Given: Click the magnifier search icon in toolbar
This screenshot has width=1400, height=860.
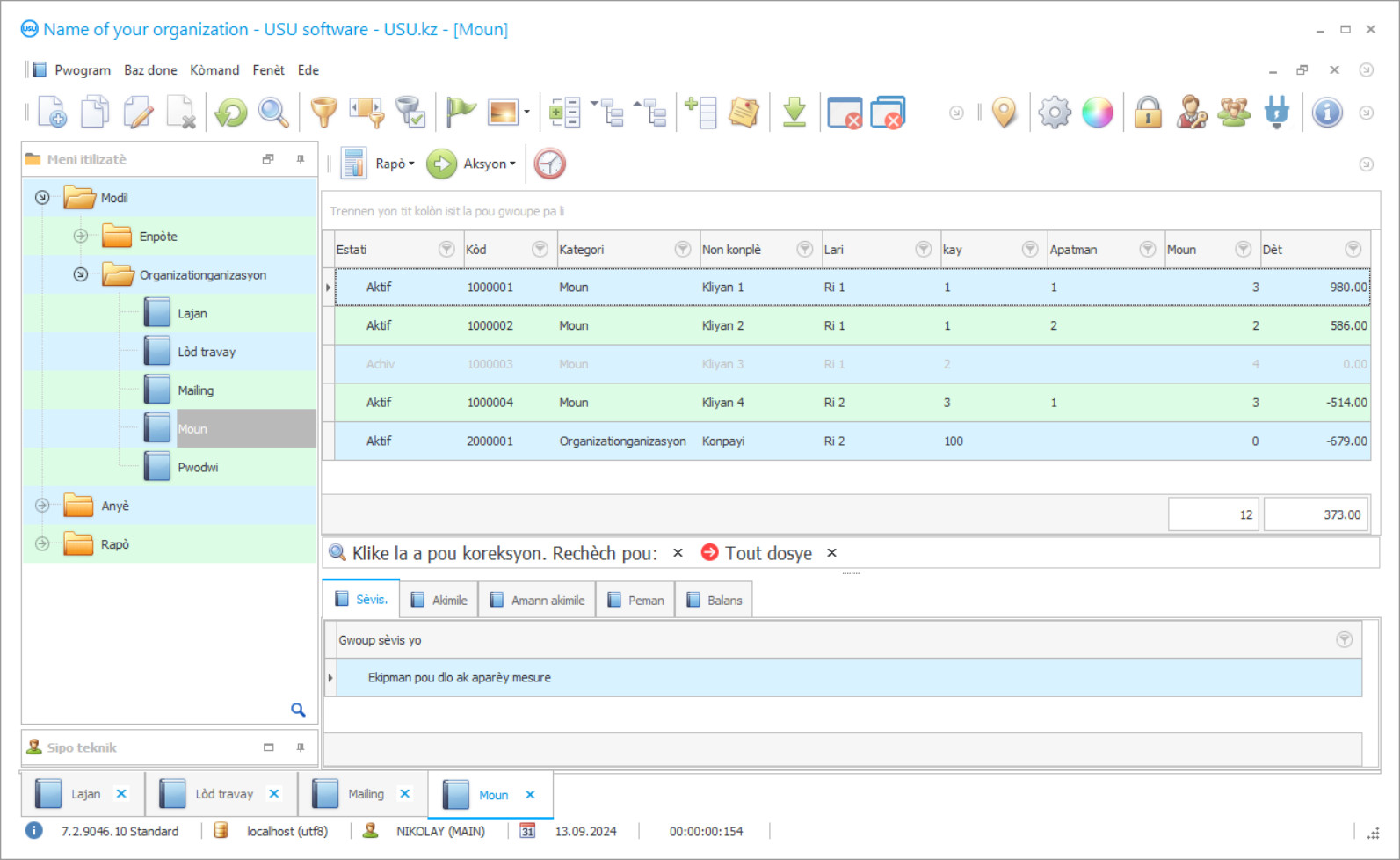Looking at the screenshot, I should point(273,113).
